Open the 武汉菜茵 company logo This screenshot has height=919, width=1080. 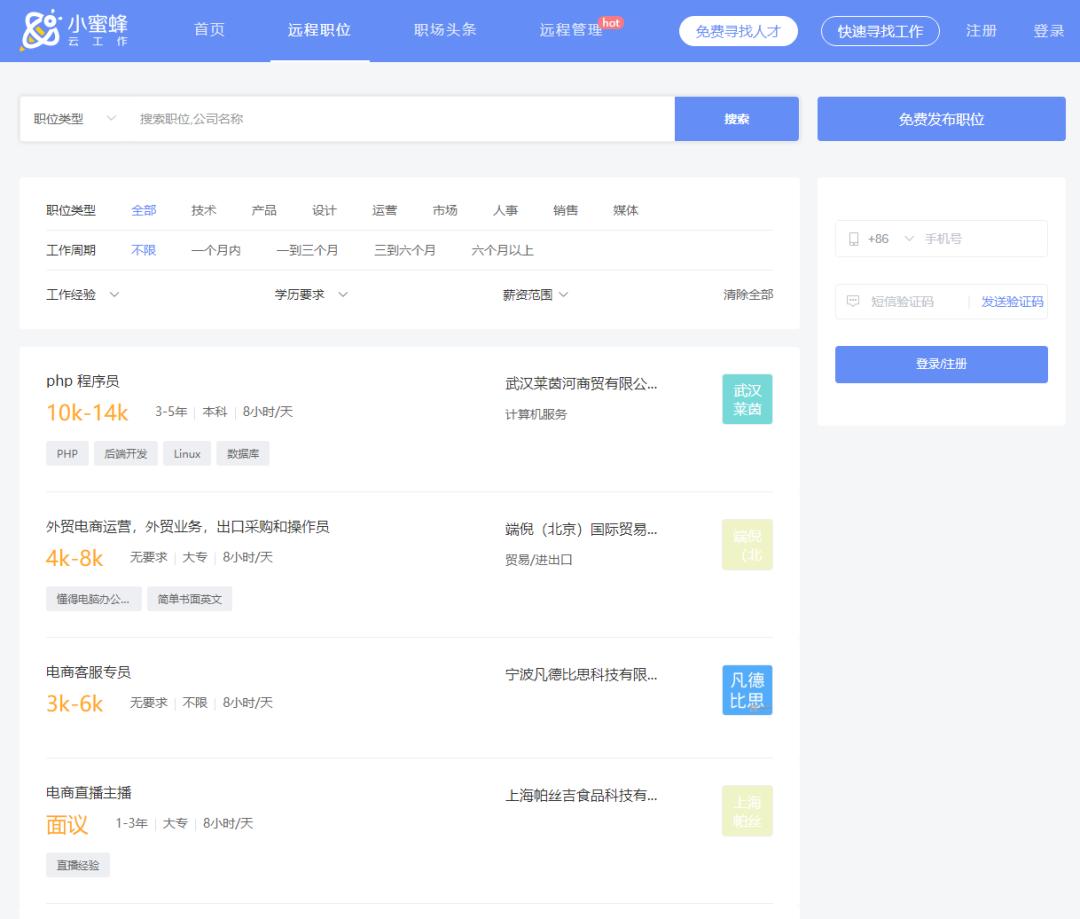[x=747, y=398]
